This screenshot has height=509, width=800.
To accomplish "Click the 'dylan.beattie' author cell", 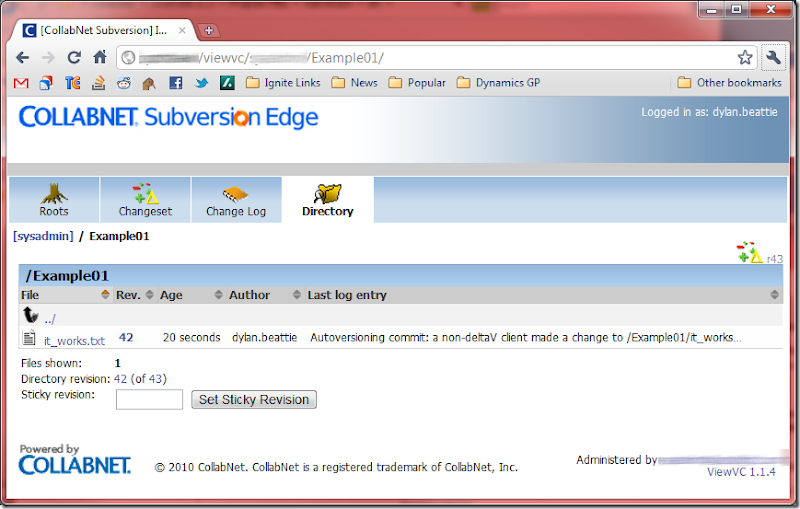I will (x=264, y=338).
